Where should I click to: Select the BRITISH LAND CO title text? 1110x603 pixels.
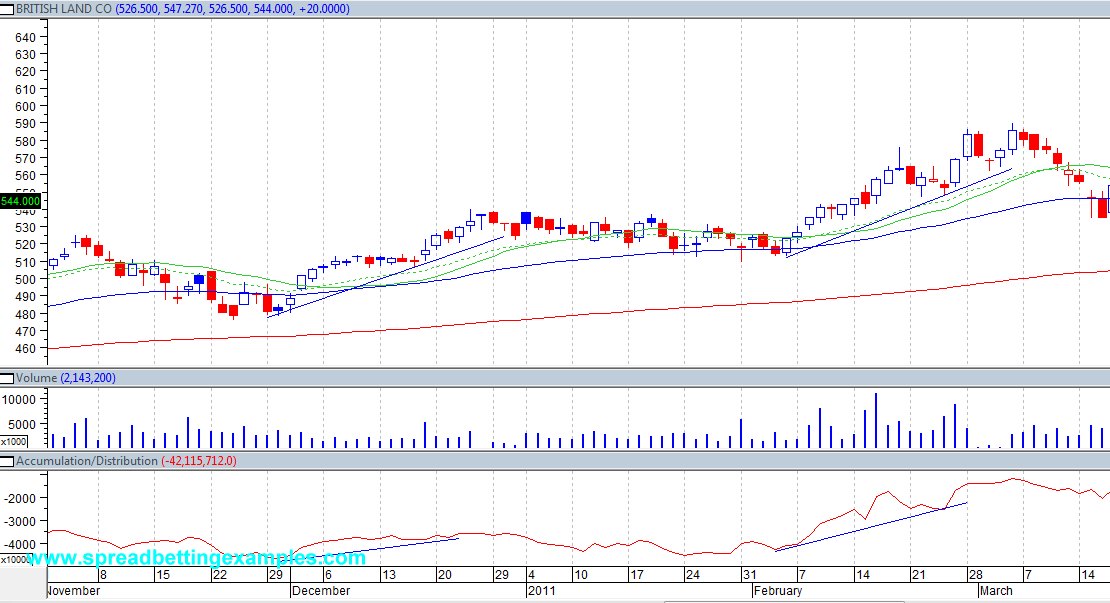64,8
